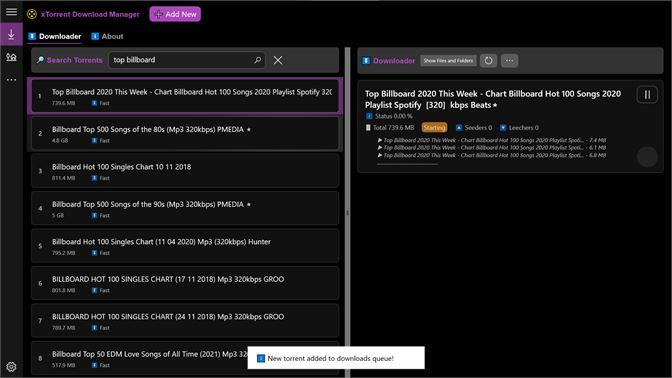Open the second sidebar icon below downloads
This screenshot has height=378, width=672.
[12, 57]
